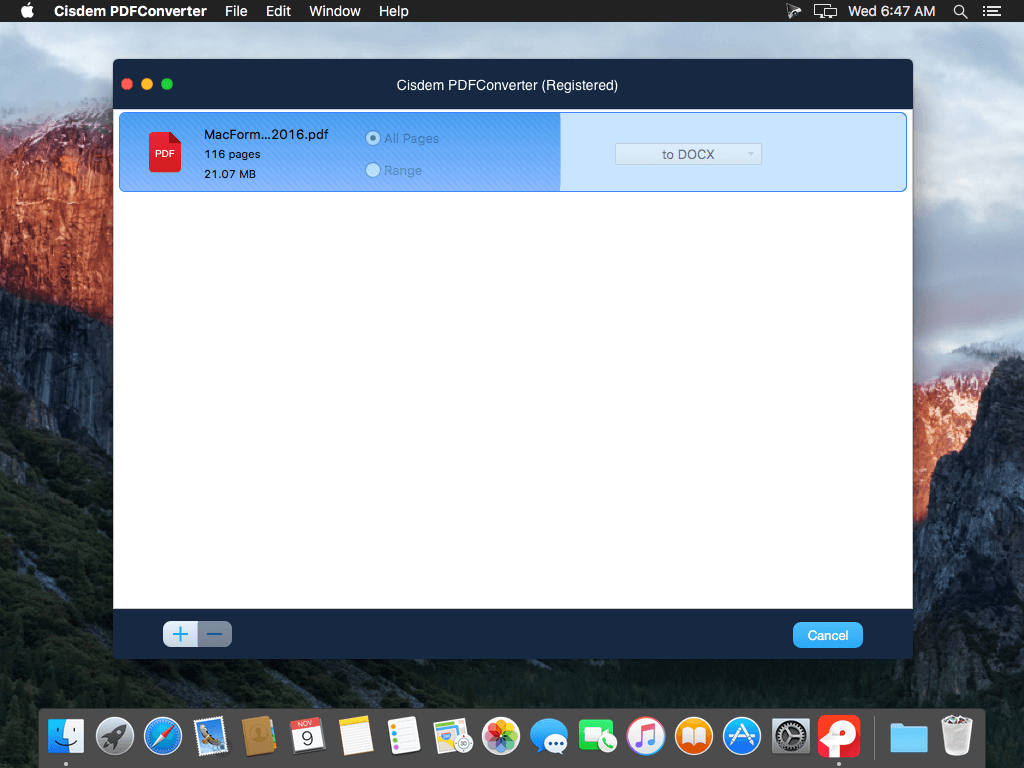1024x768 pixels.
Task: Open iBooks from the Dock
Action: 694,736
